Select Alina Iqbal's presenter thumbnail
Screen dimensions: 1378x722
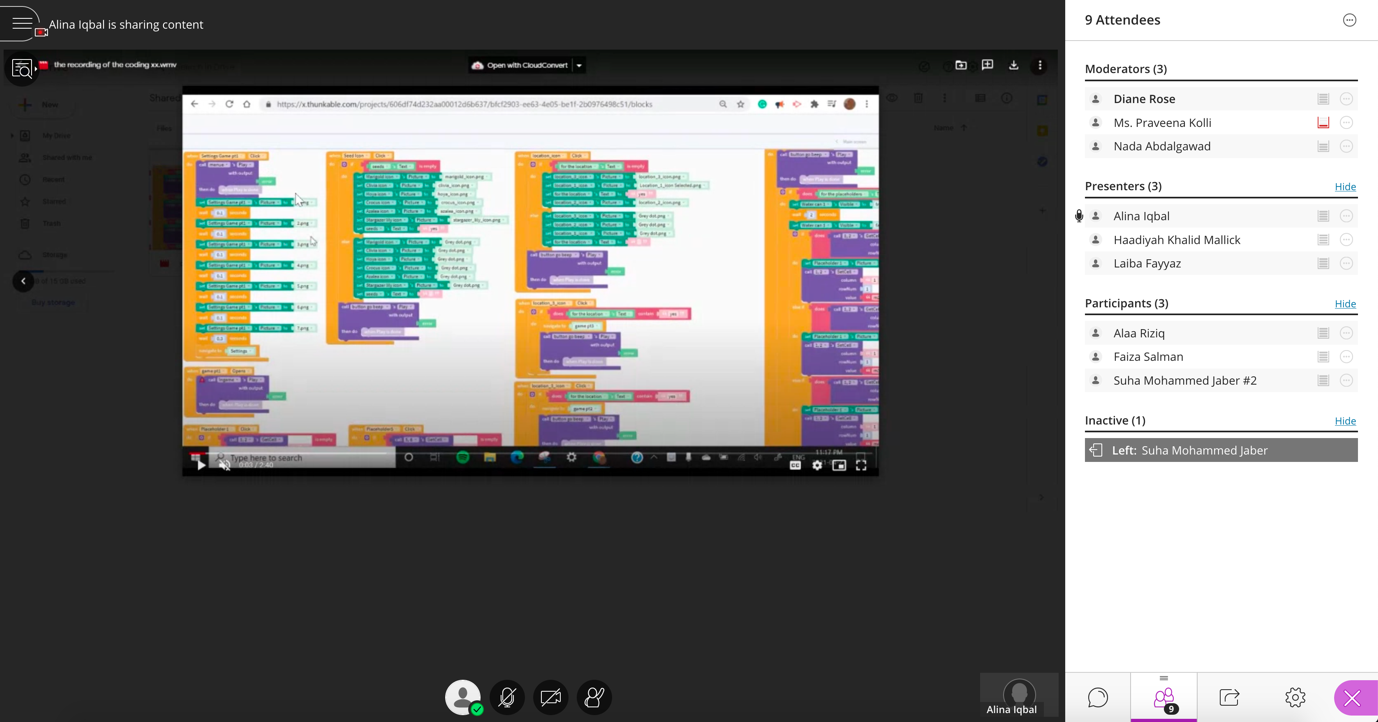(x=1018, y=696)
